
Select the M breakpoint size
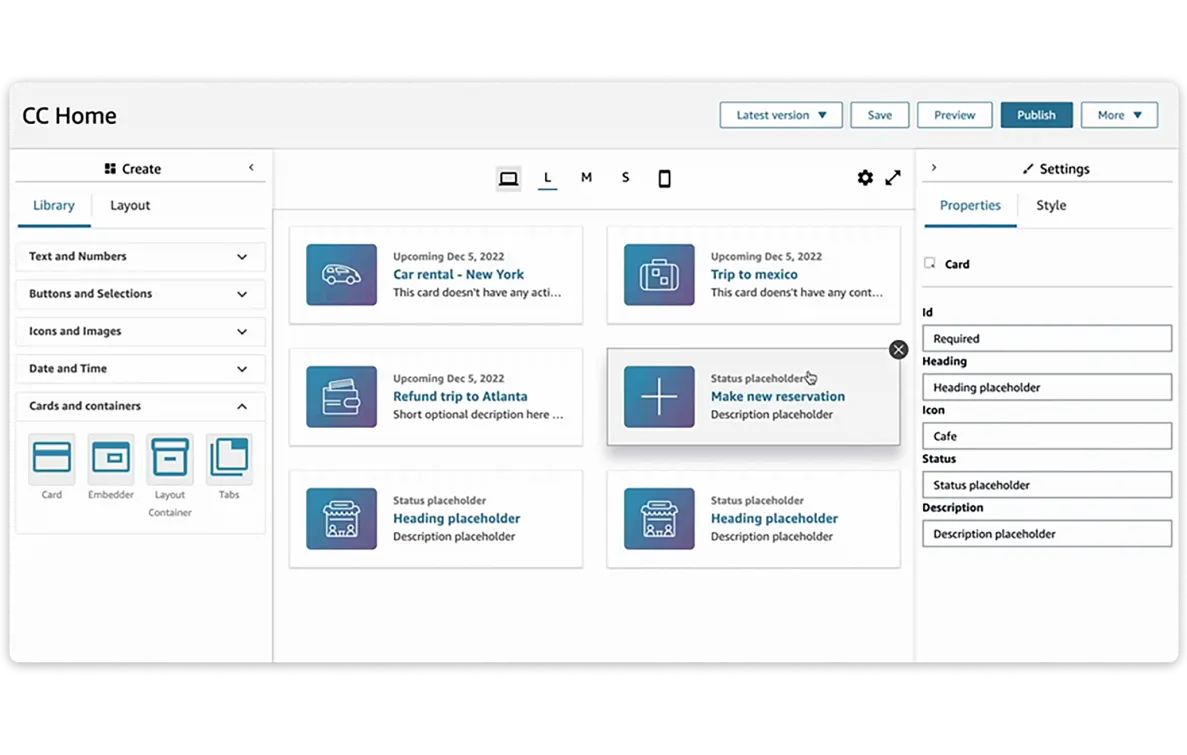[x=586, y=178]
